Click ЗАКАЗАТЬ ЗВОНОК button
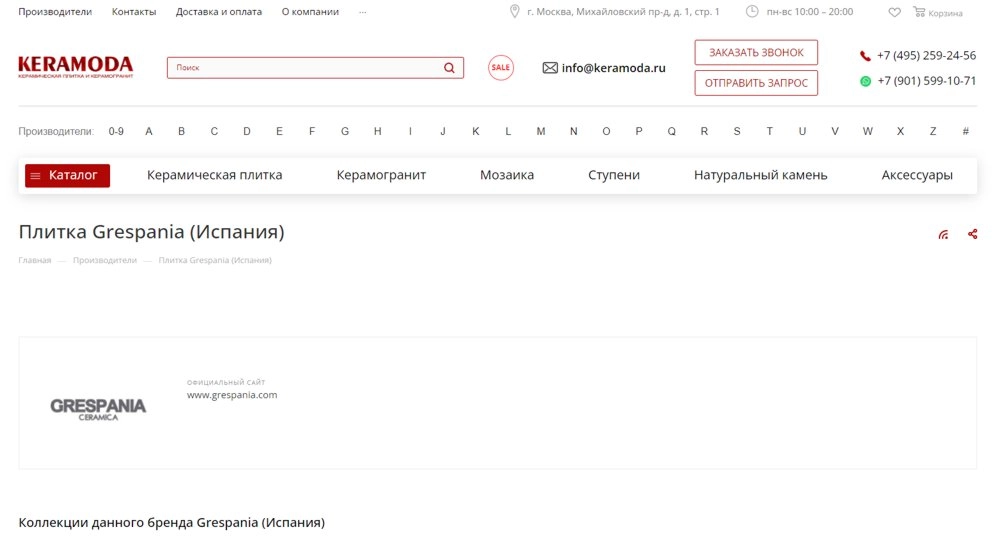 click(x=756, y=52)
